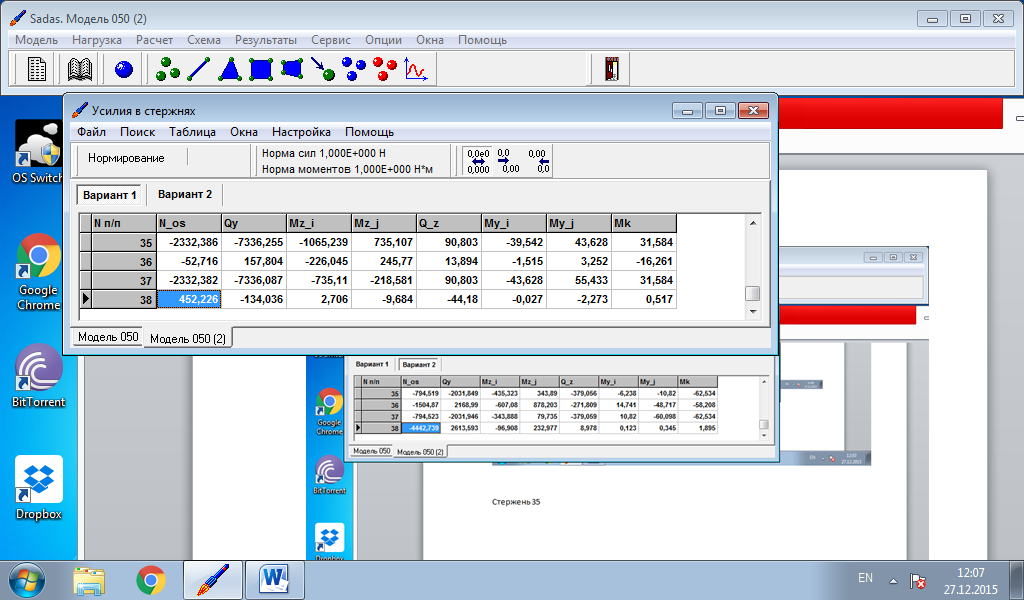Click the N_os column header

[x=189, y=223]
